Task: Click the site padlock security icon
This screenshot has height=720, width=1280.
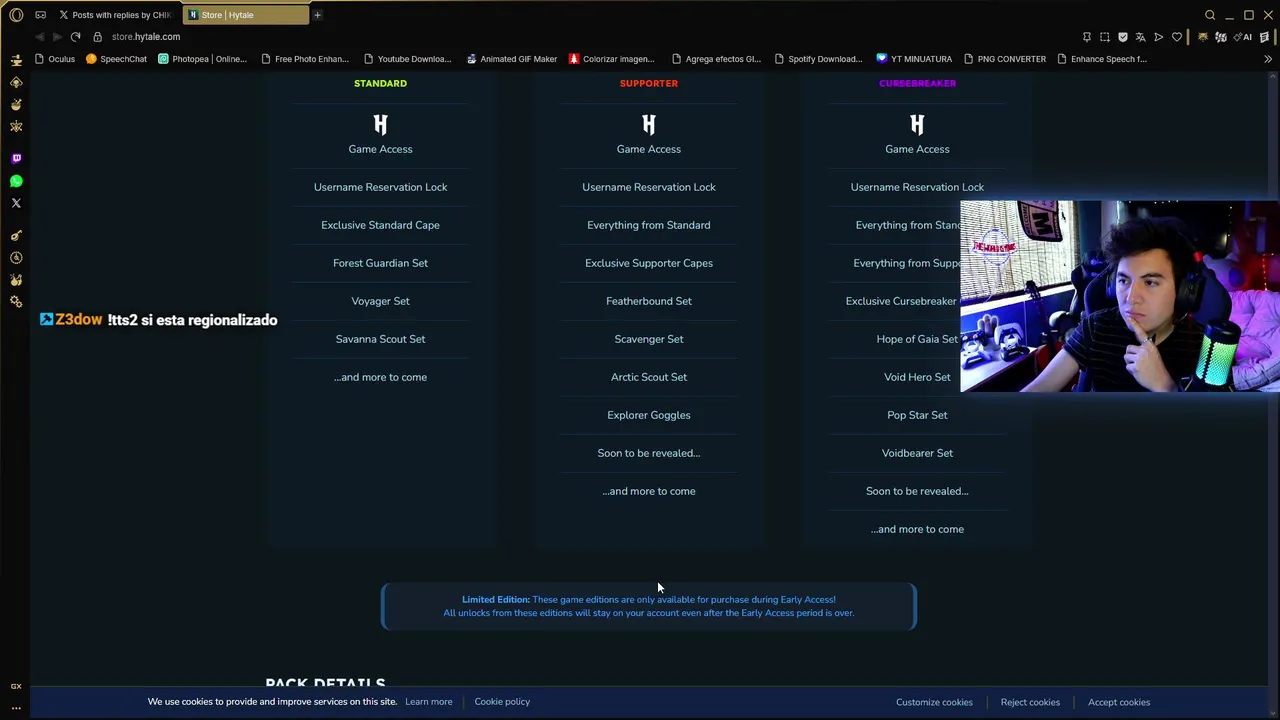Action: 97,37
